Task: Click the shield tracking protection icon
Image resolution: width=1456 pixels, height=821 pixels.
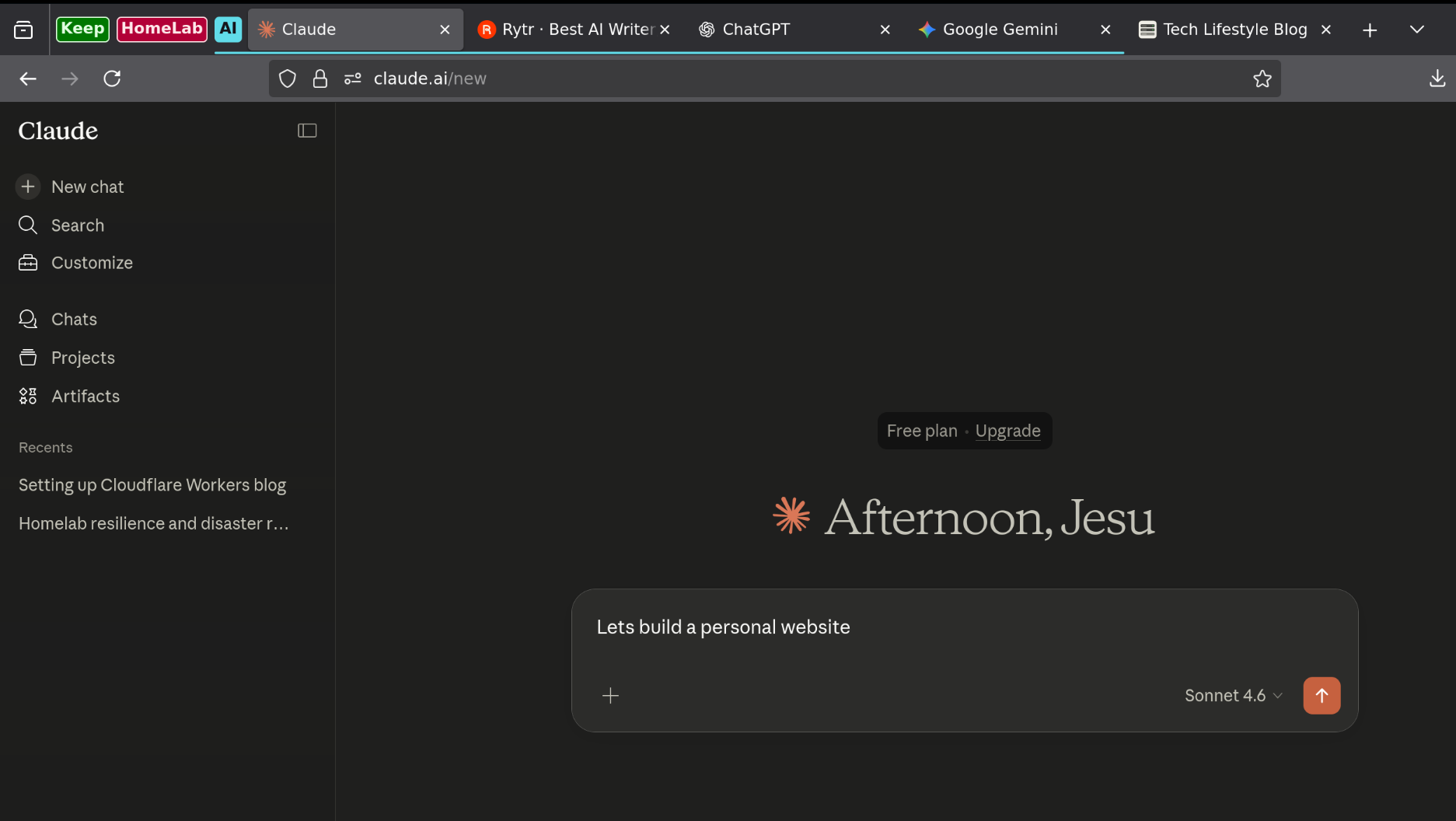Action: coord(288,79)
